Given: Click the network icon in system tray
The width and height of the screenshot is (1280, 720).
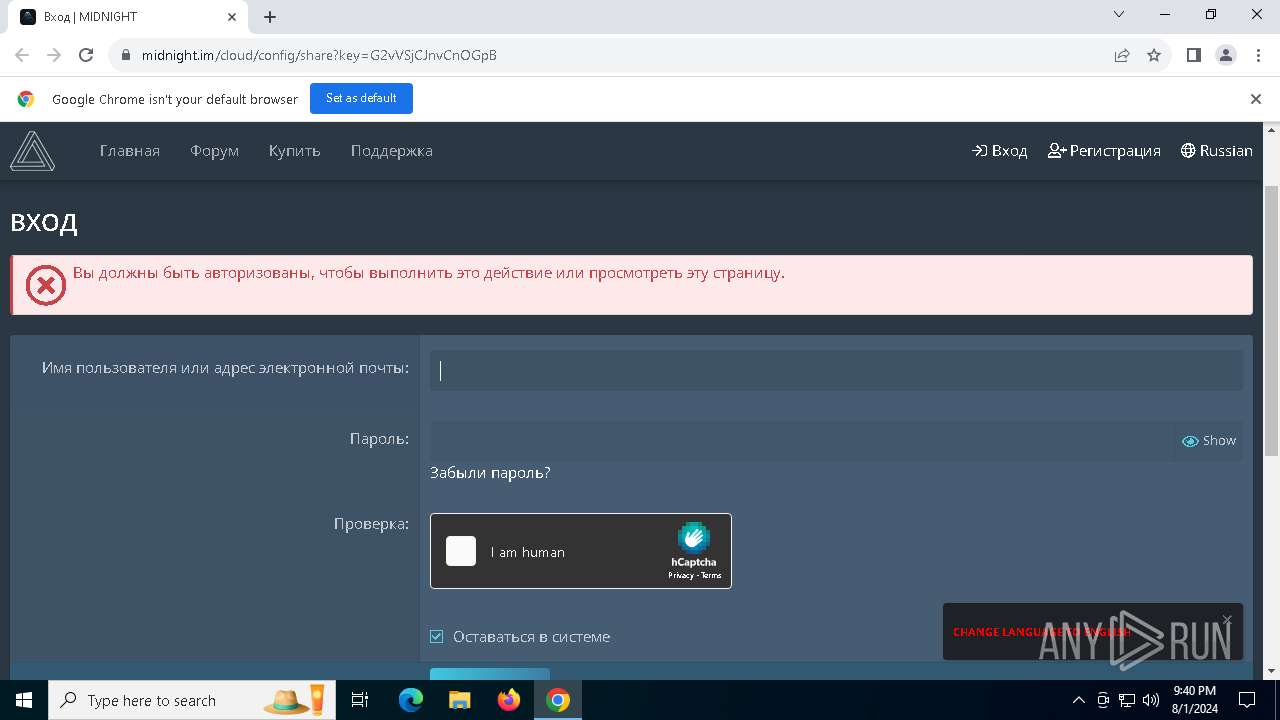Looking at the screenshot, I should 1127,700.
